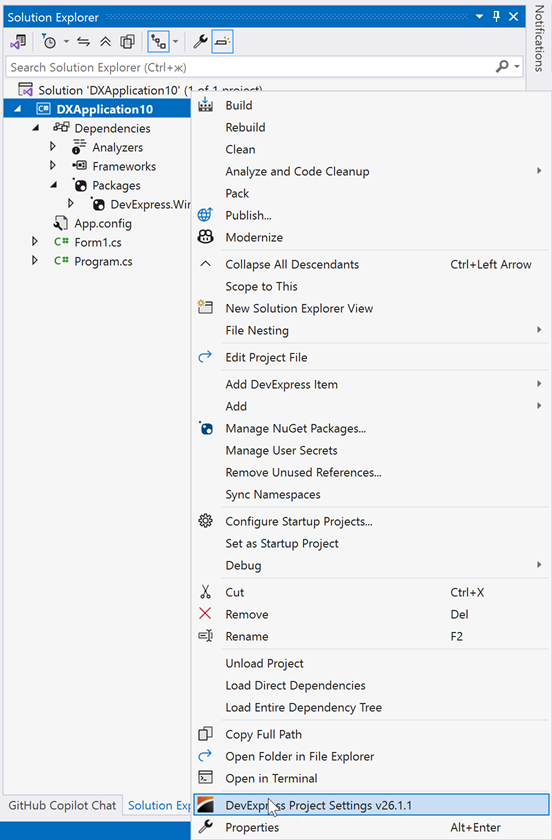
Task: Click the Show All Files toolbar icon
Action: (128, 41)
